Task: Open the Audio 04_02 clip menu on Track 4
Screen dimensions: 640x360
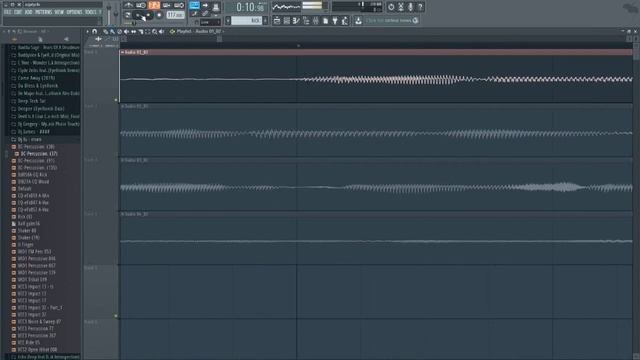Action: [122, 214]
